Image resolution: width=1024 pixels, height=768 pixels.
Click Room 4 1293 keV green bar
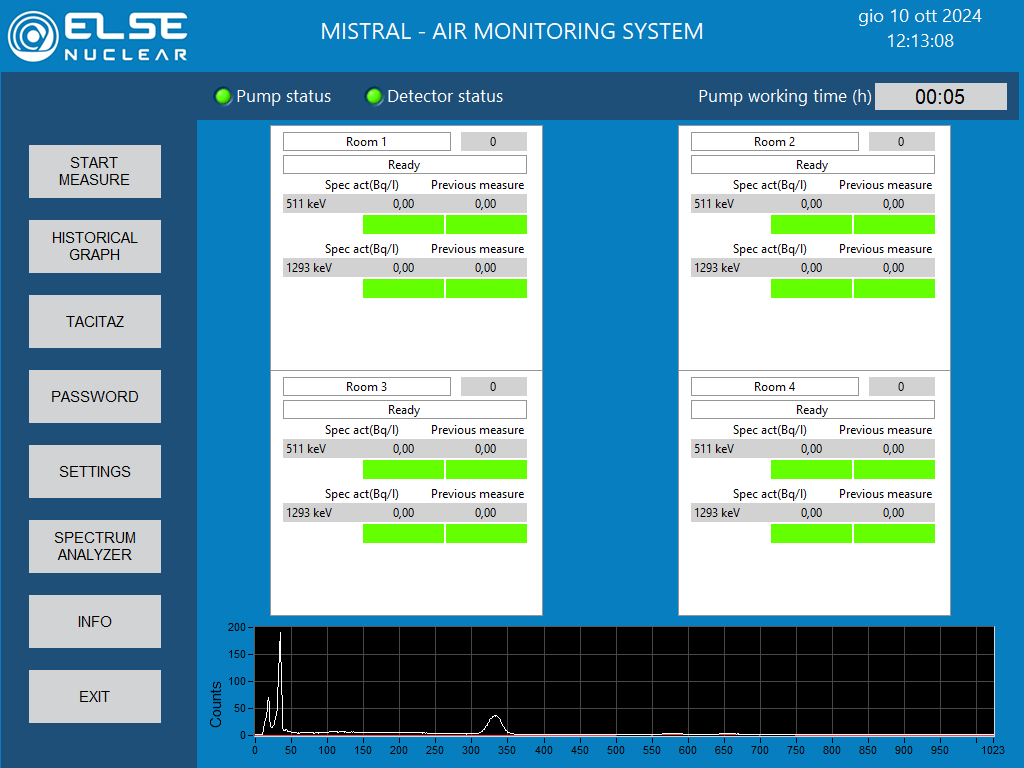[811, 533]
